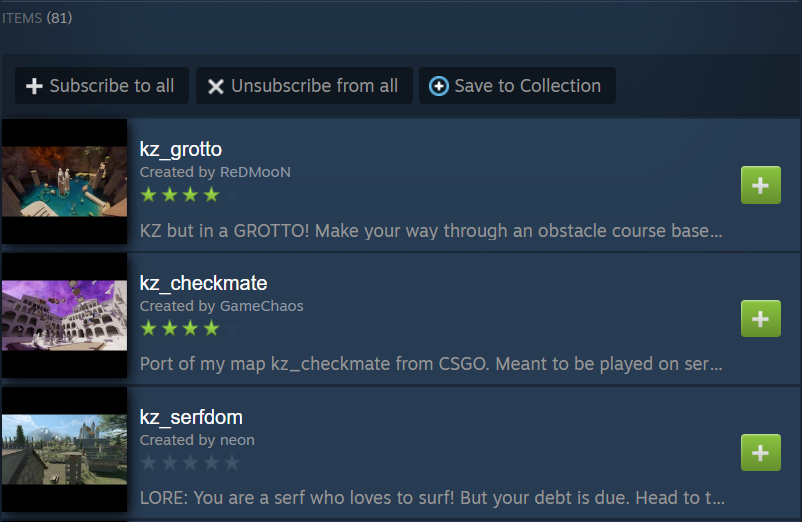
Task: Open the kz_checkmate item title
Action: (x=204, y=283)
